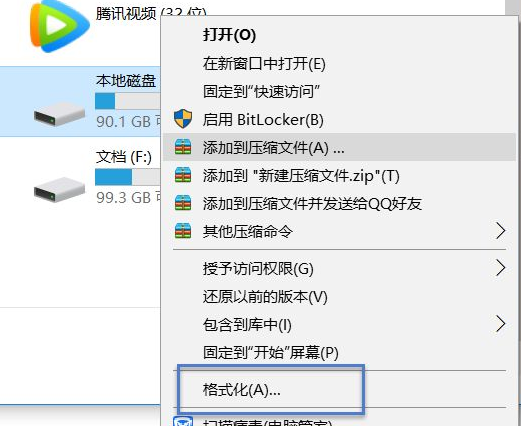Click archive icon beside 新建压缩文件.zip entry
This screenshot has height=426, width=521.
(183, 175)
